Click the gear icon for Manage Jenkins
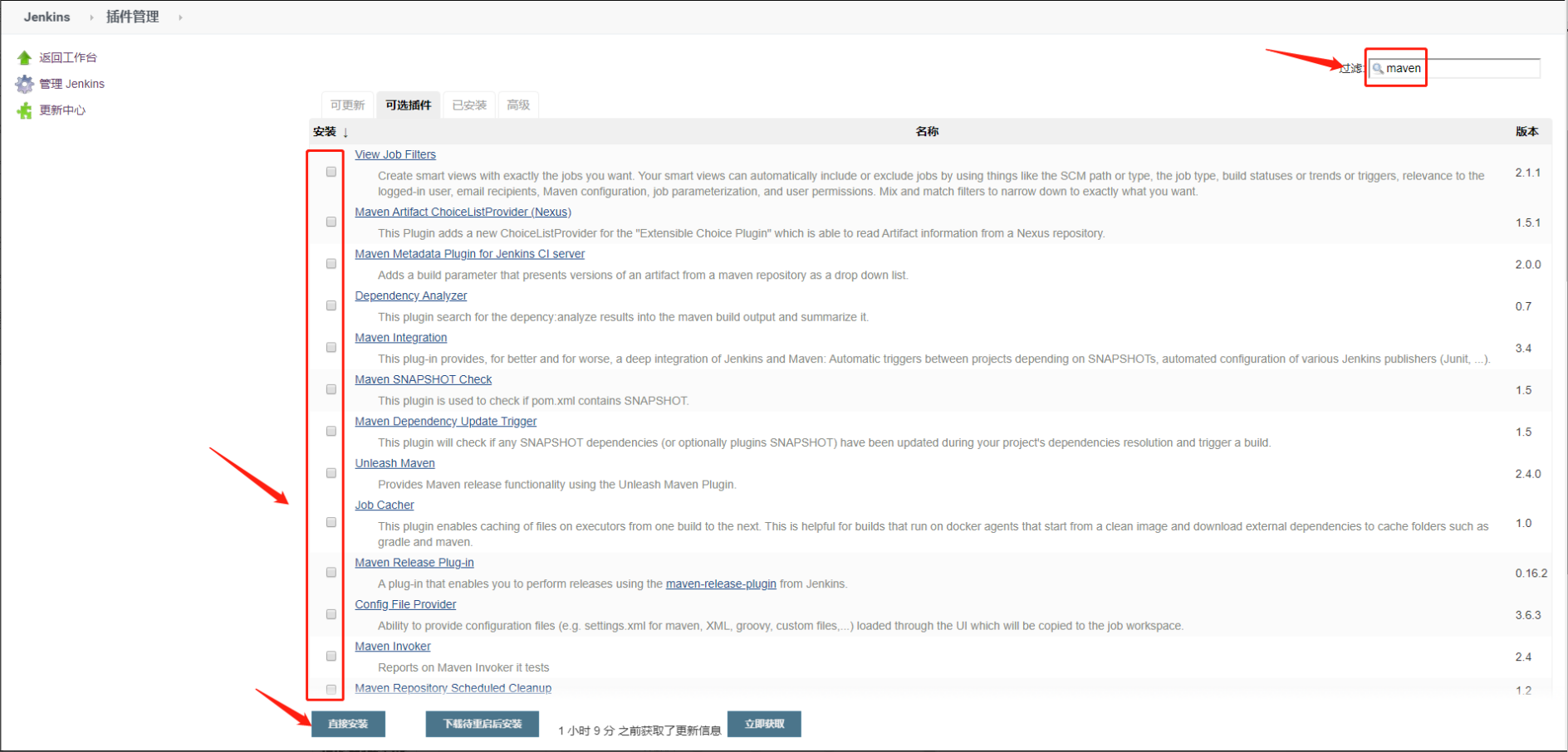 click(24, 84)
